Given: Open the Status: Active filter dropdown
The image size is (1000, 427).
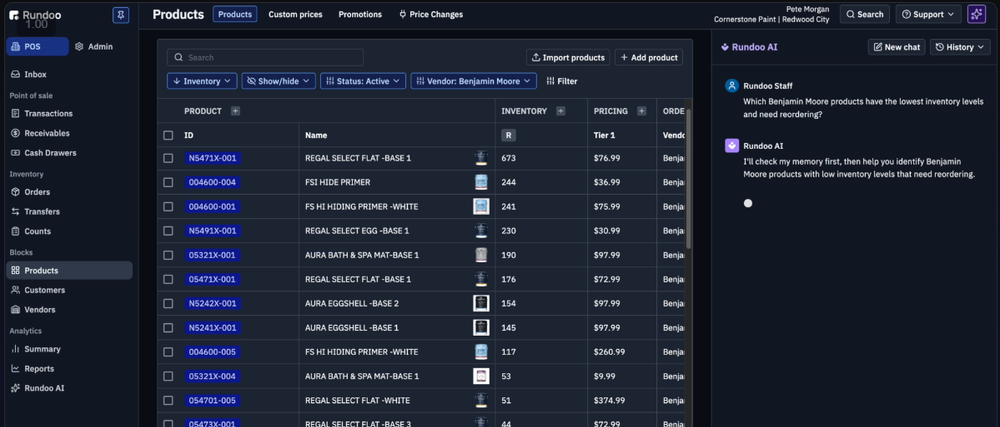Looking at the screenshot, I should click(362, 81).
